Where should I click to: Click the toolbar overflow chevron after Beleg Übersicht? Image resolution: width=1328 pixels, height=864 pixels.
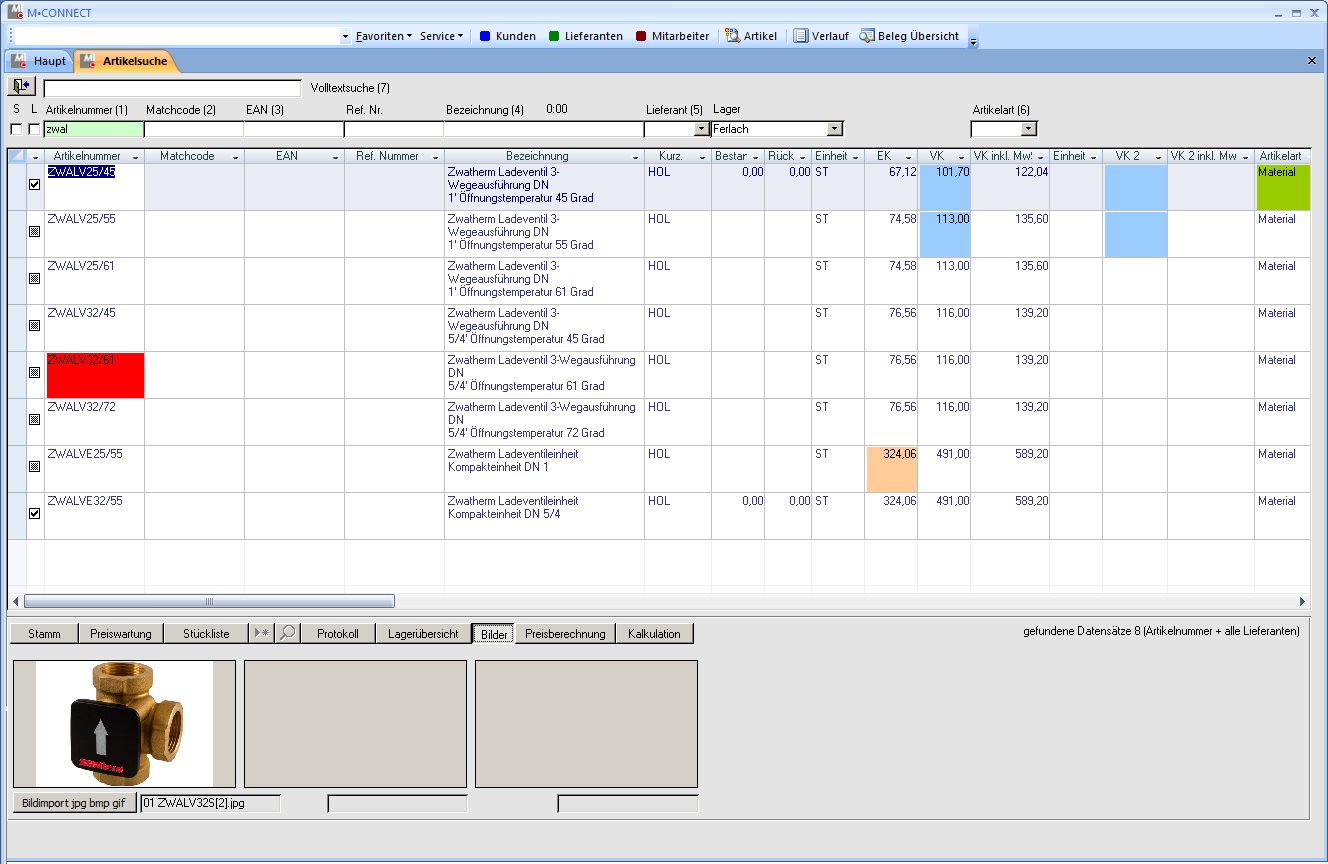tap(973, 41)
